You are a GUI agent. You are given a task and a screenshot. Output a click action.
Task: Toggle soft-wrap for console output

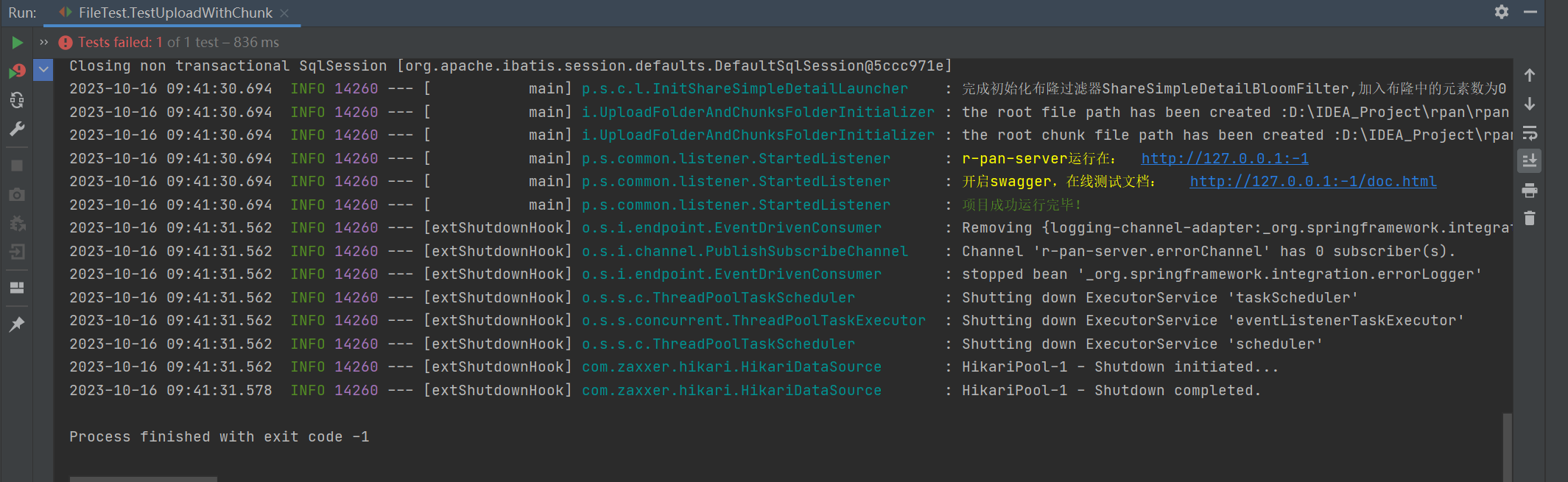pyautogui.click(x=1530, y=133)
